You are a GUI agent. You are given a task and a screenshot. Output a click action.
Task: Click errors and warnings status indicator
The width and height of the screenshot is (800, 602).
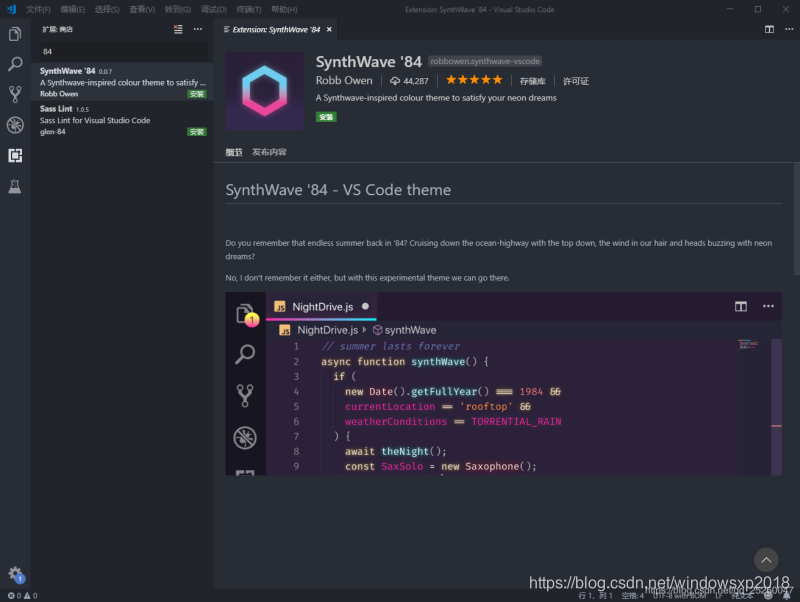20,595
